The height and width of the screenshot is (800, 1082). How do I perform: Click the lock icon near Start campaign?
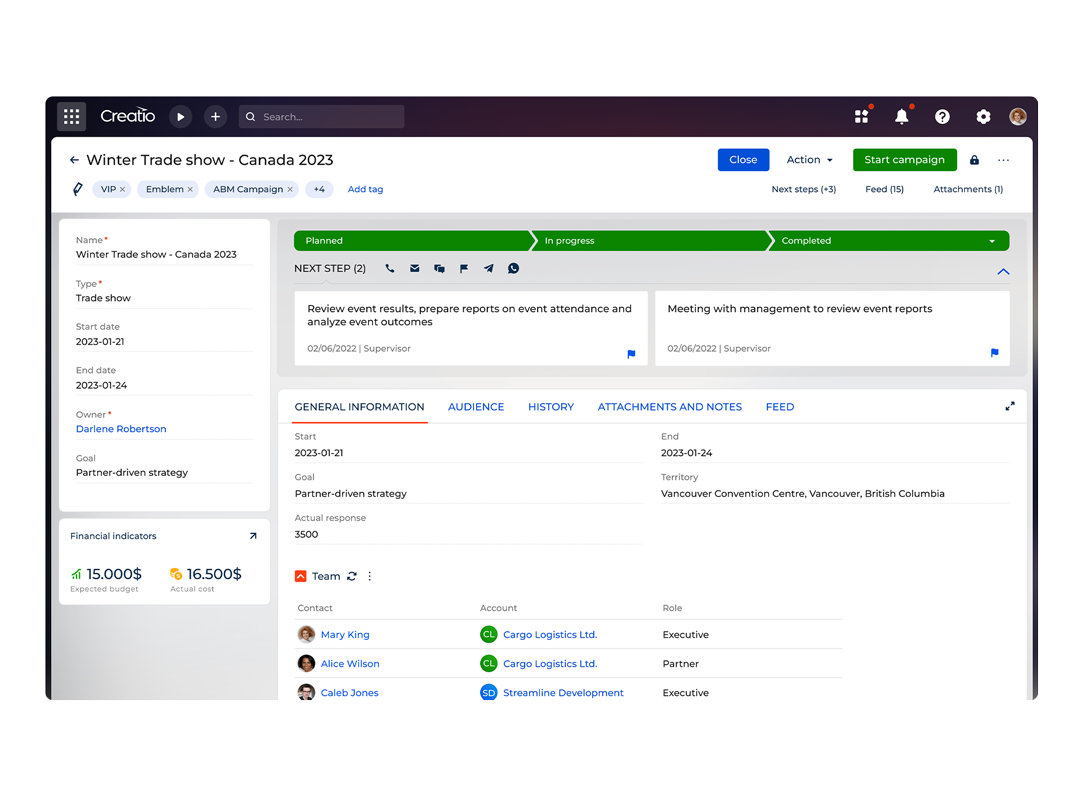coord(973,160)
